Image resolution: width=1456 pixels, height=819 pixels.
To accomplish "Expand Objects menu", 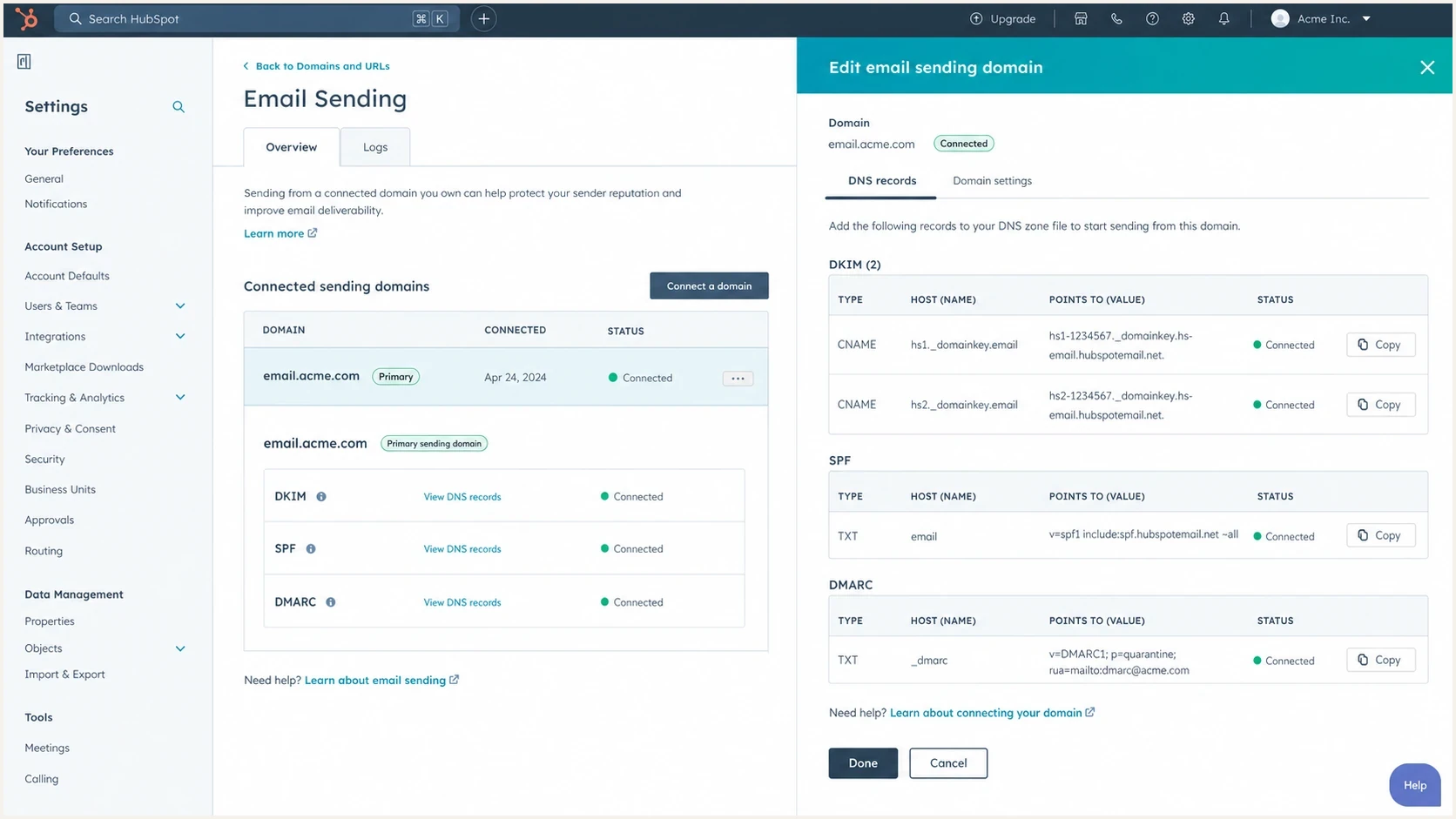I will coord(180,648).
